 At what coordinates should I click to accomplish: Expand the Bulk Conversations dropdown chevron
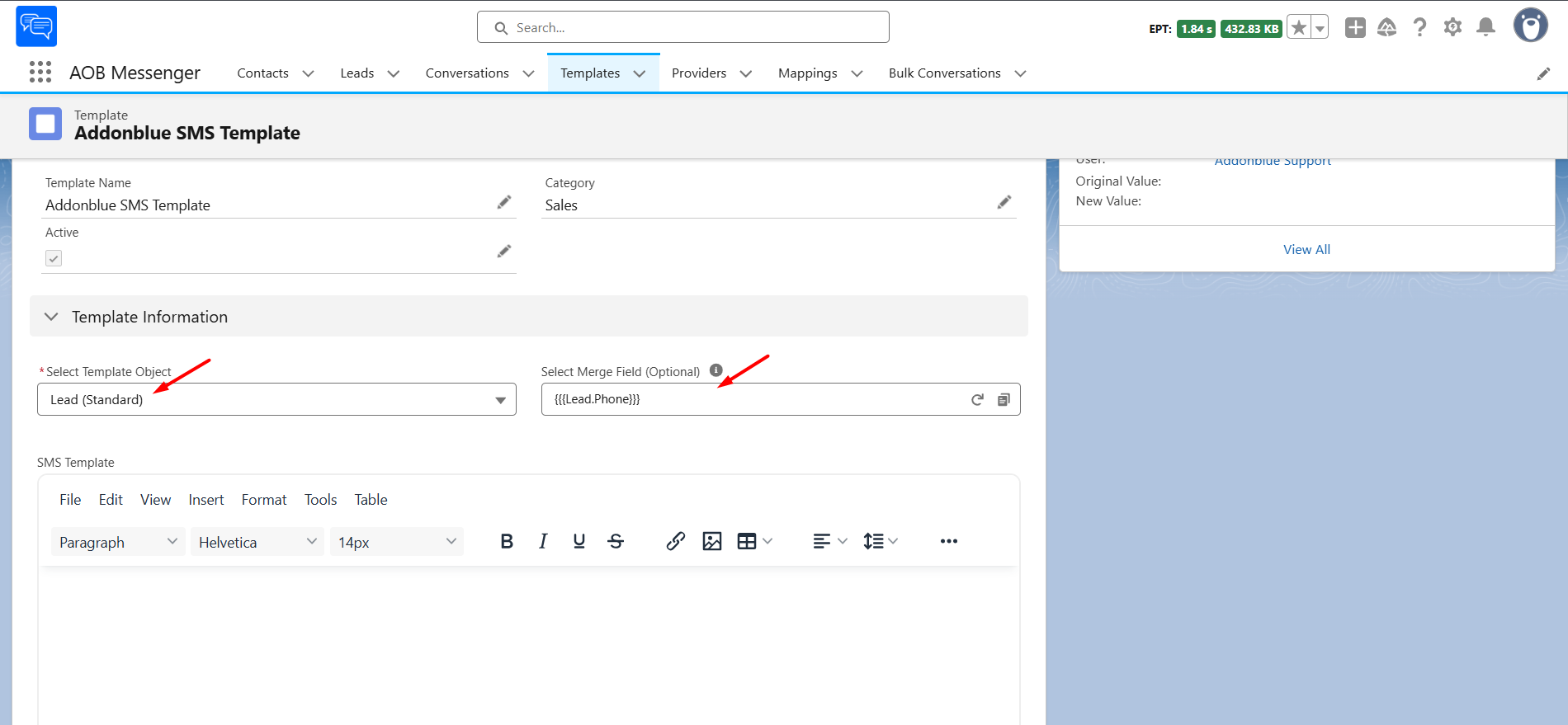(1021, 73)
